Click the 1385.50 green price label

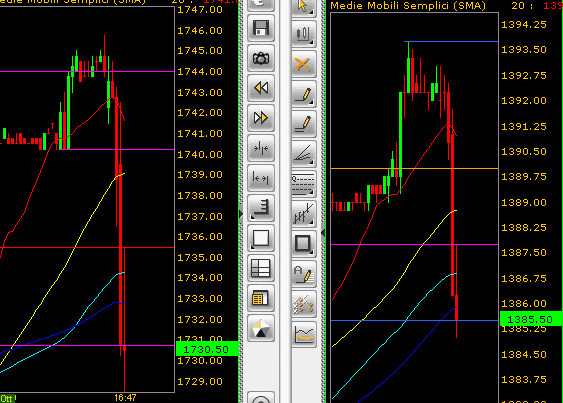point(531,319)
